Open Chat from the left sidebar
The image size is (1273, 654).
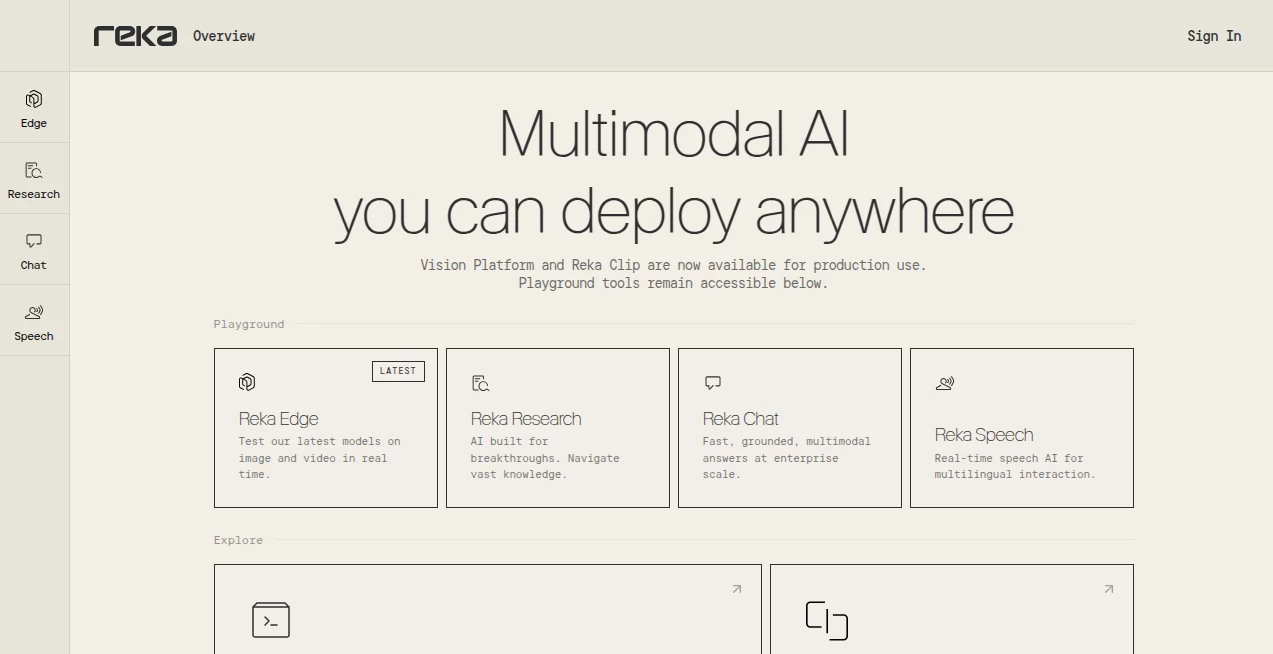pyautogui.click(x=34, y=250)
